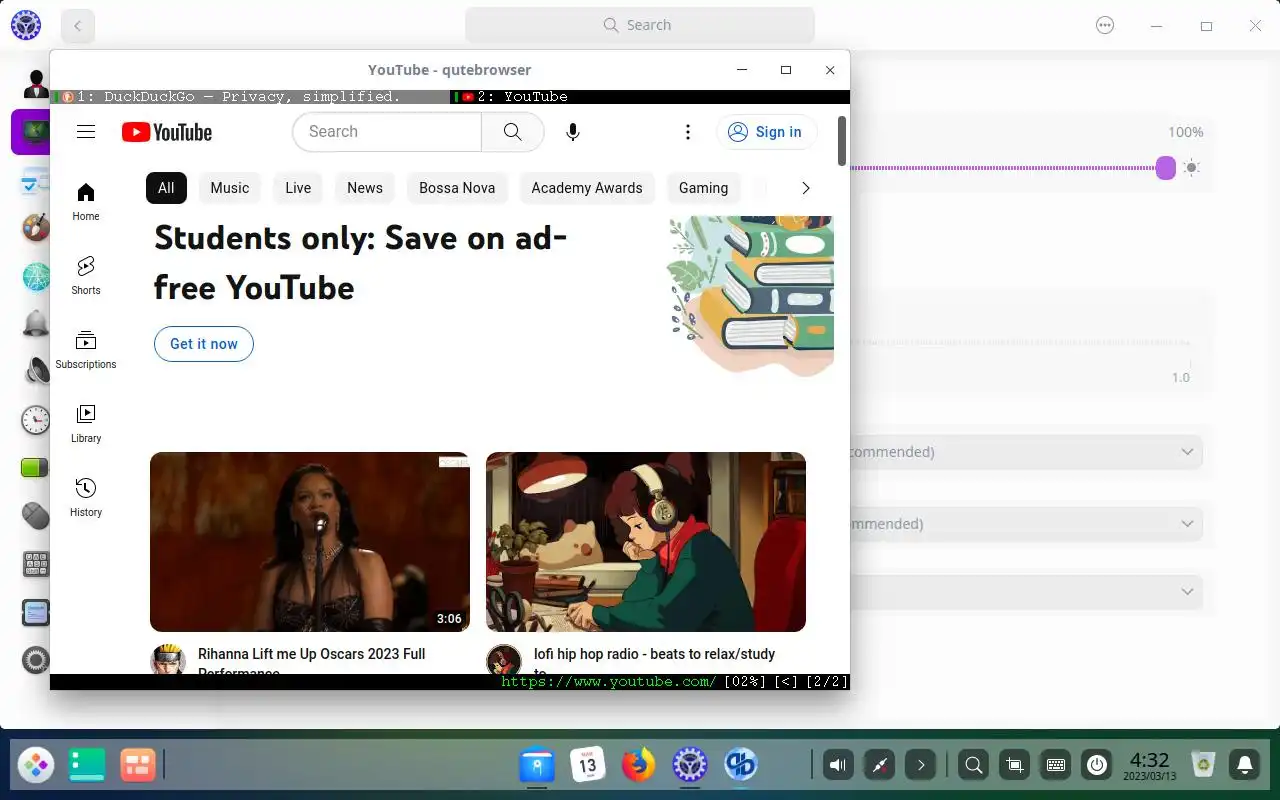Open the YouTube hamburger guide menu

pos(86,132)
